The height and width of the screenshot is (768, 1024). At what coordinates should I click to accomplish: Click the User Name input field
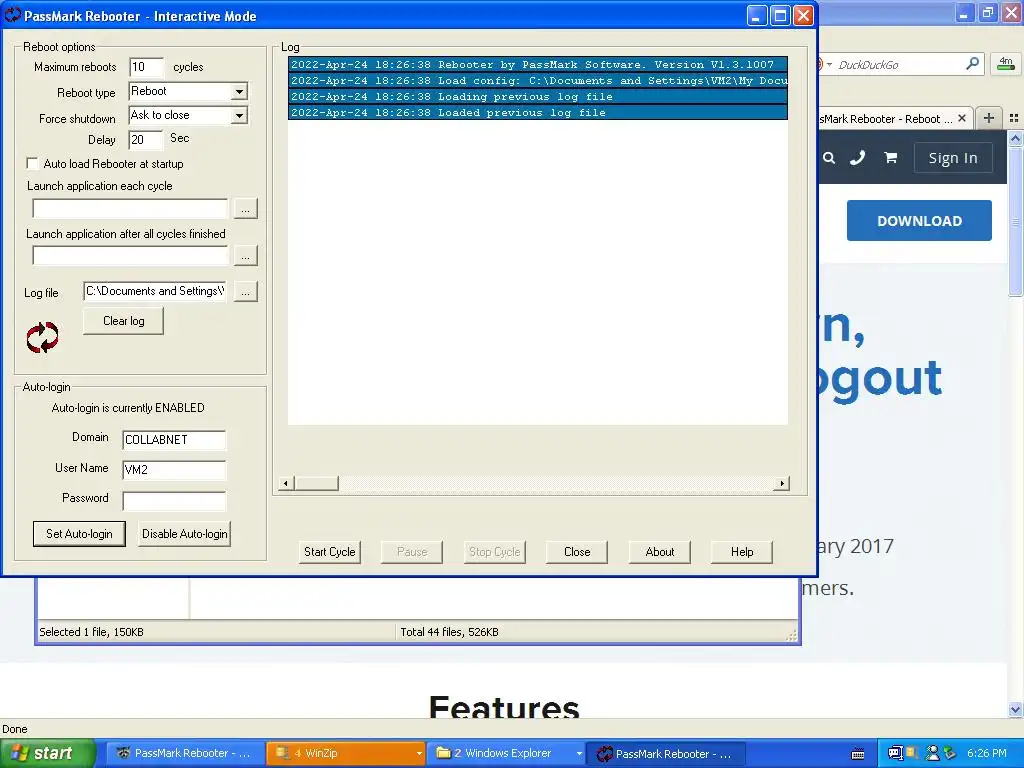click(x=174, y=470)
